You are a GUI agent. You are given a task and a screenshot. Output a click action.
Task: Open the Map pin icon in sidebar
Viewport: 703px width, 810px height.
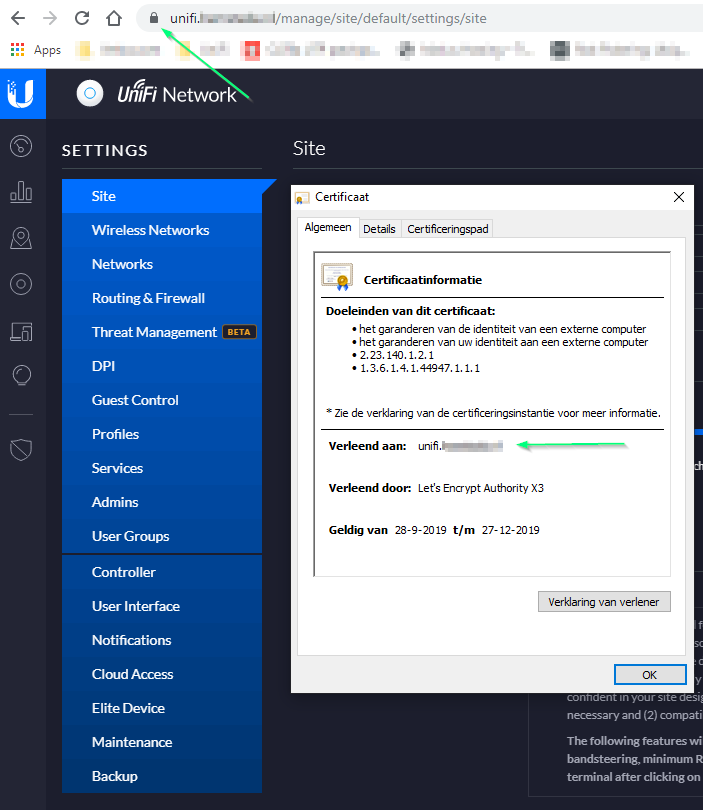pos(21,238)
